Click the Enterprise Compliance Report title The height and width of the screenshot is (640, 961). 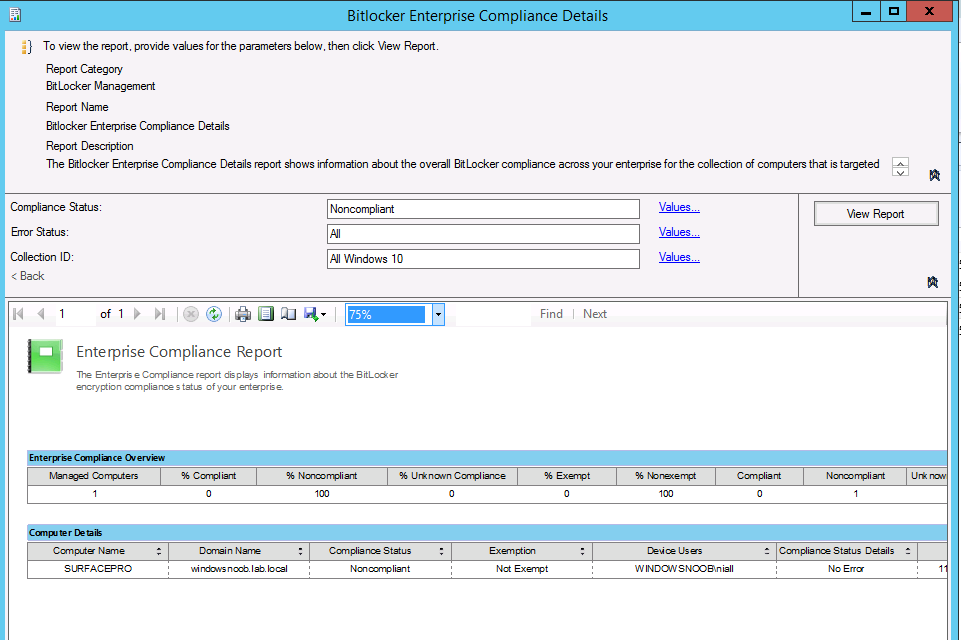point(179,352)
